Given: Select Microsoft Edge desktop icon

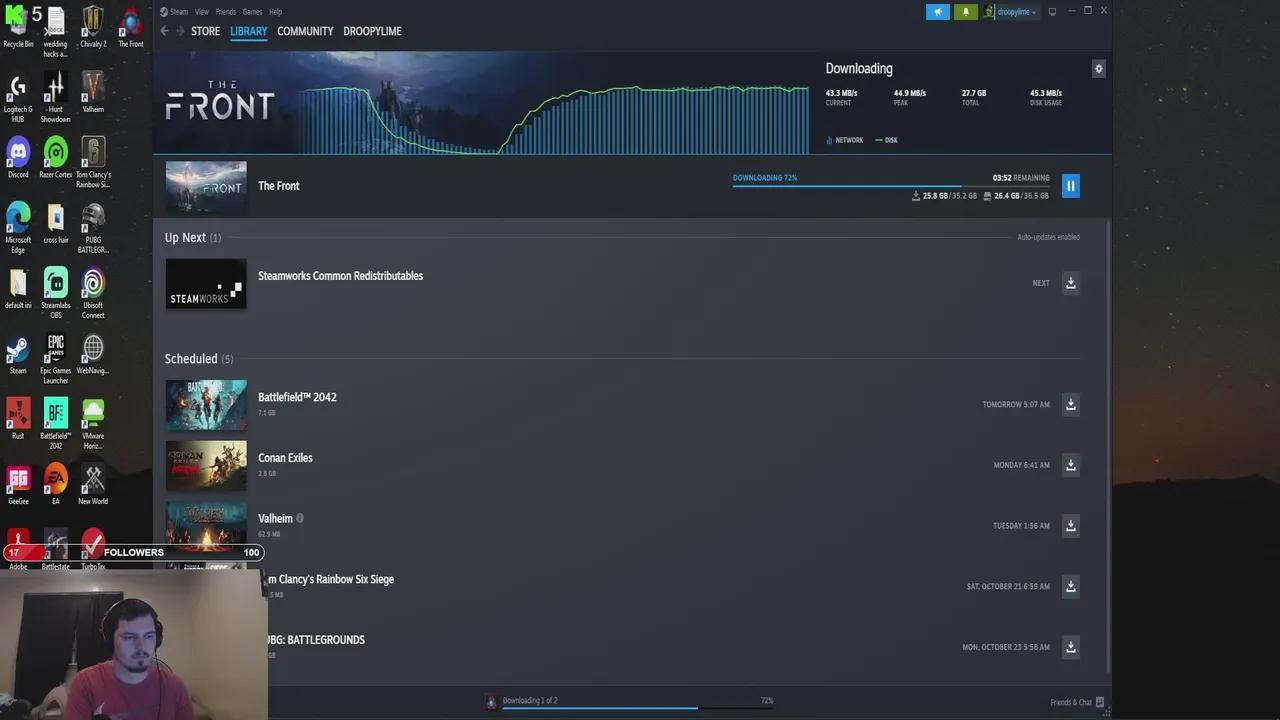Looking at the screenshot, I should (x=18, y=228).
